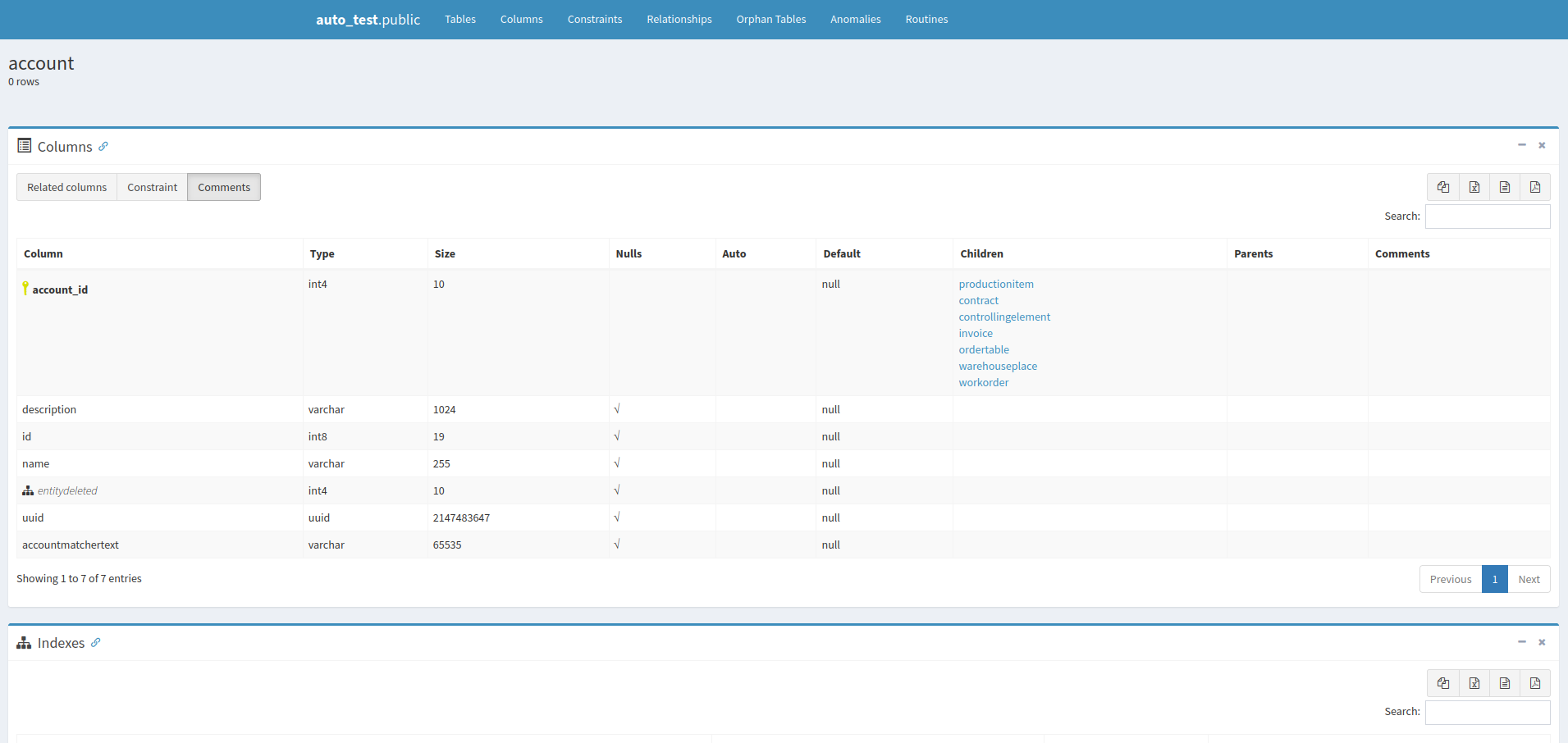Collapse the Indexes panel with the minus button
1568x743 pixels.
(1521, 642)
